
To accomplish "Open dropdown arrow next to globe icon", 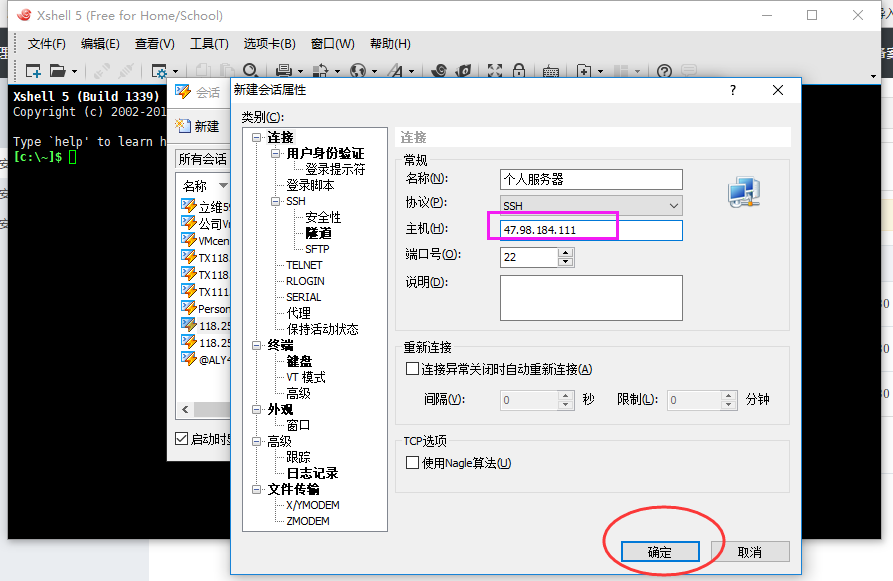I will click(x=374, y=72).
